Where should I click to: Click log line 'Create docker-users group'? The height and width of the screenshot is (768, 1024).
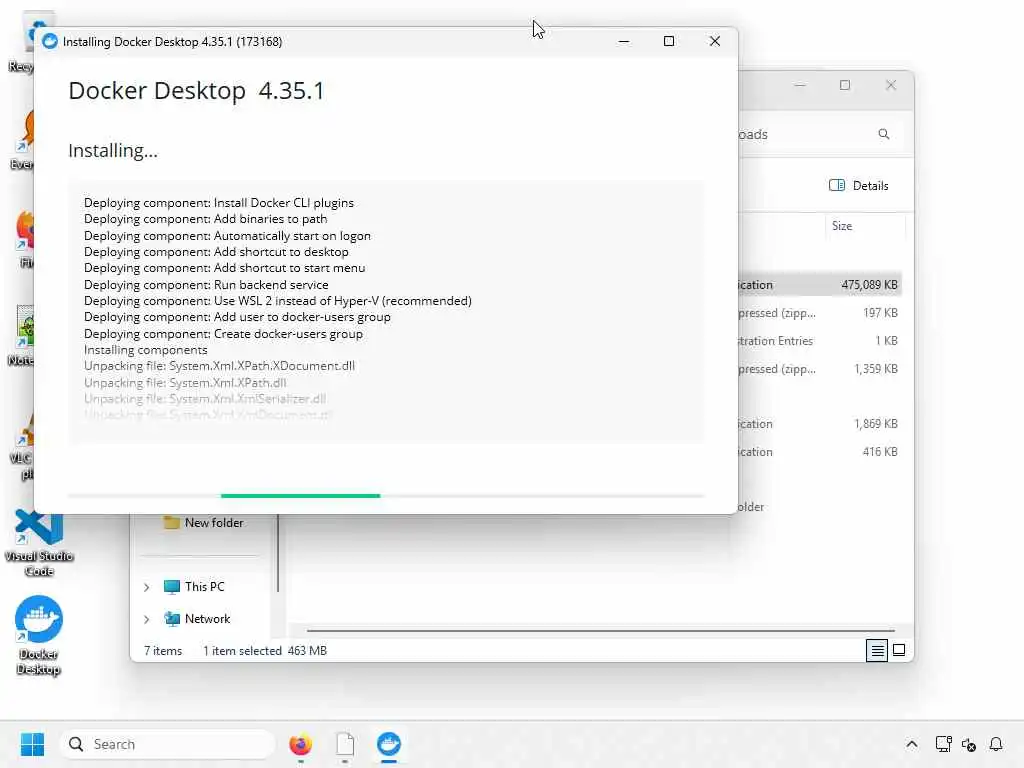(223, 334)
